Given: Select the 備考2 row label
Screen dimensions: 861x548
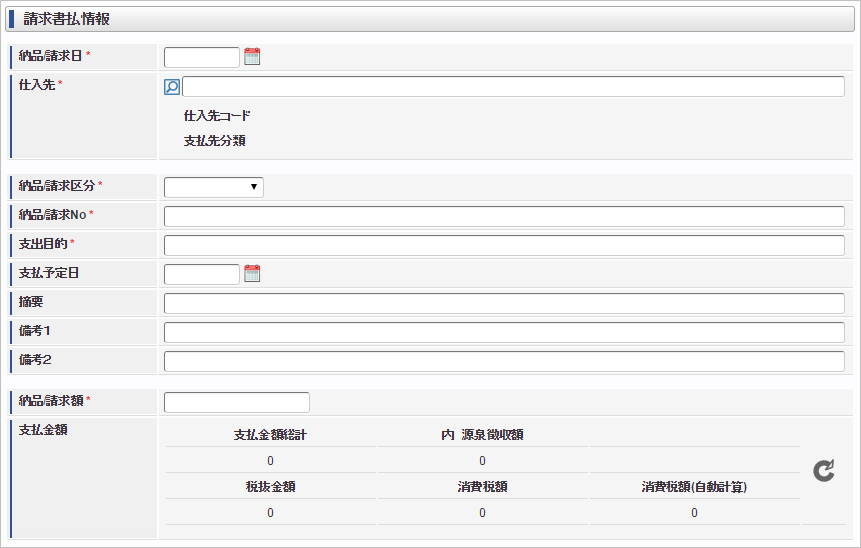Looking at the screenshot, I should (x=35, y=360).
